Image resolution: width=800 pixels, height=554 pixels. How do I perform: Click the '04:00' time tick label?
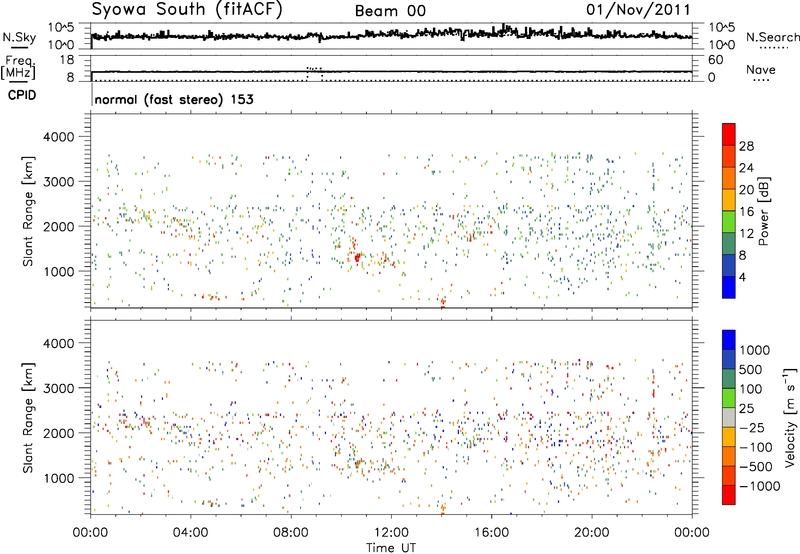coord(190,533)
